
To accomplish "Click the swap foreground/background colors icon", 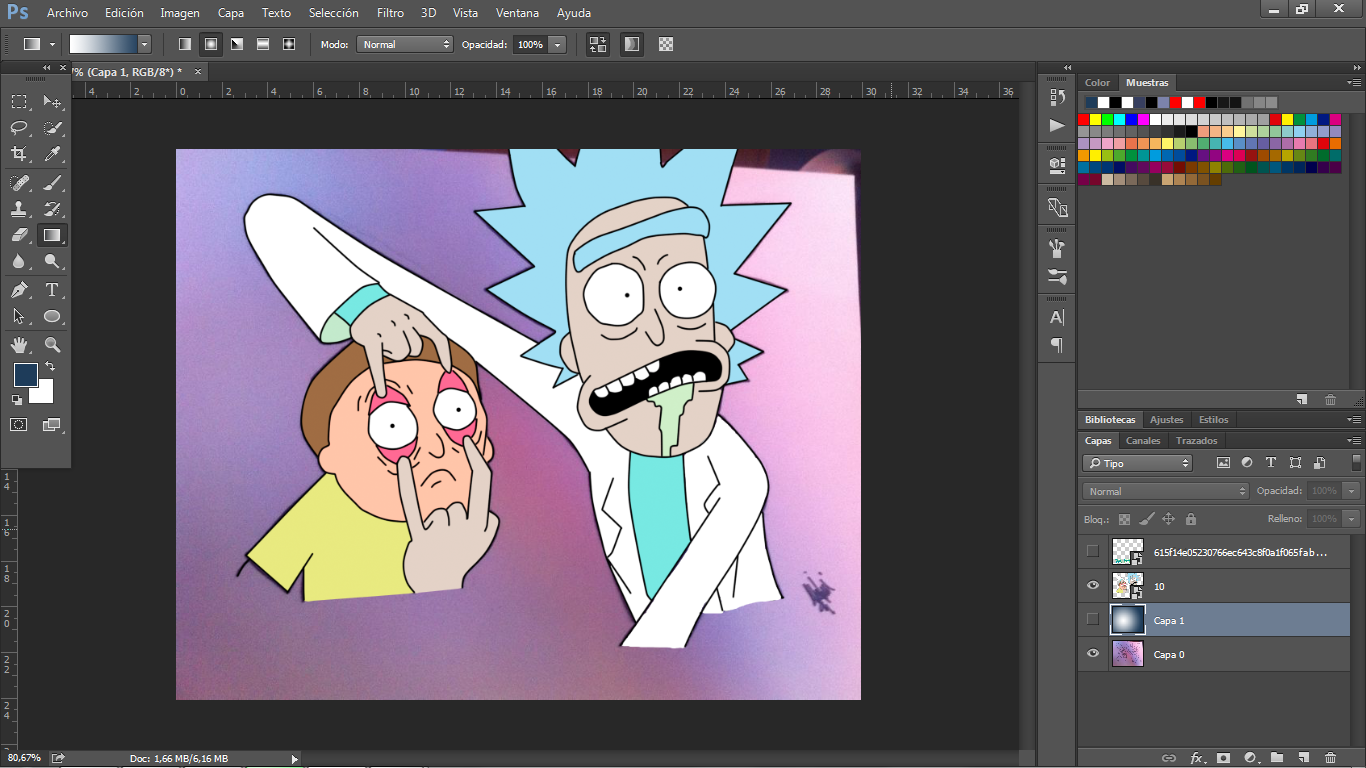I will 50,367.
